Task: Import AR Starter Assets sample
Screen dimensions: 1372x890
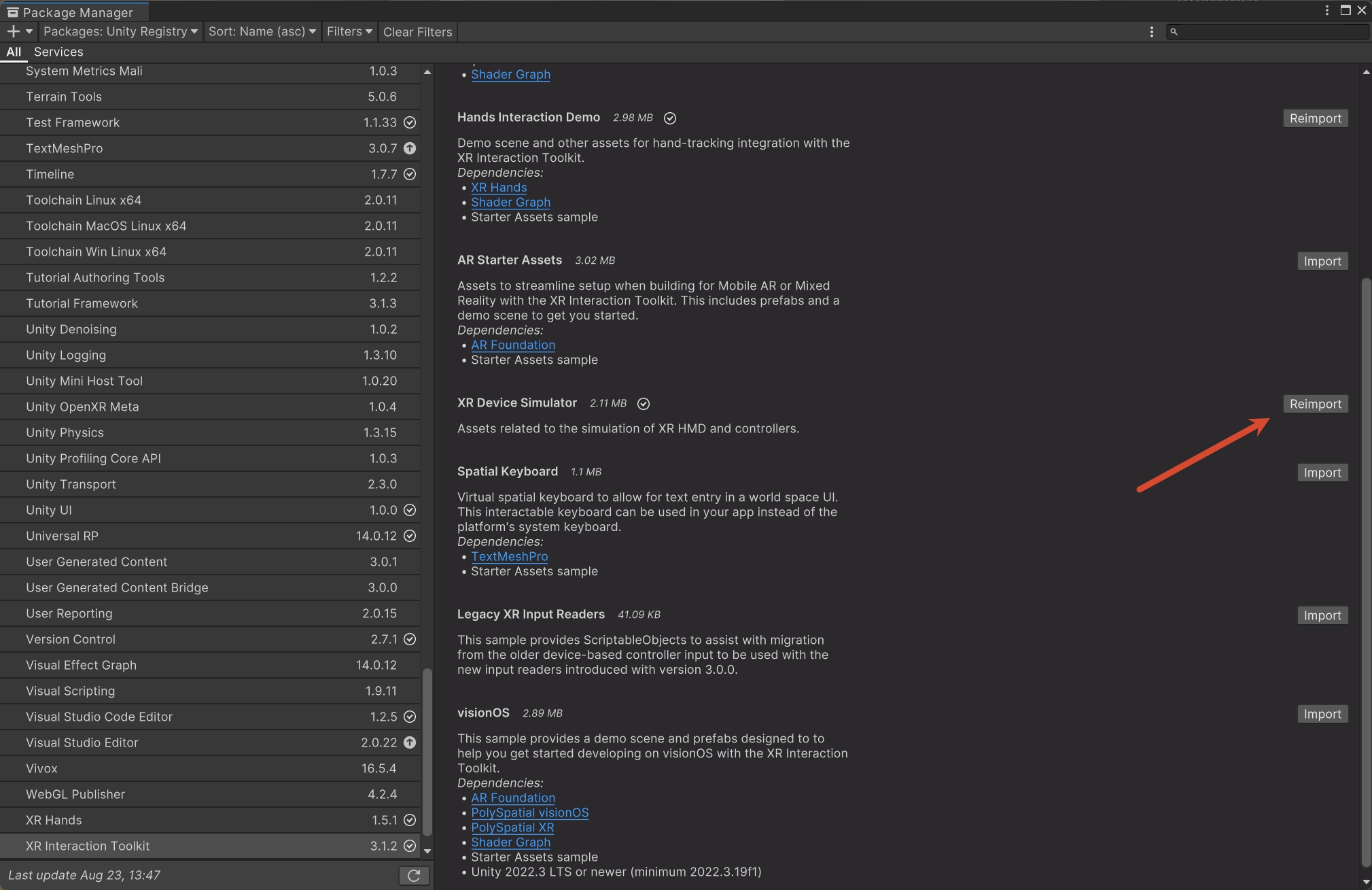Action: [x=1322, y=261]
